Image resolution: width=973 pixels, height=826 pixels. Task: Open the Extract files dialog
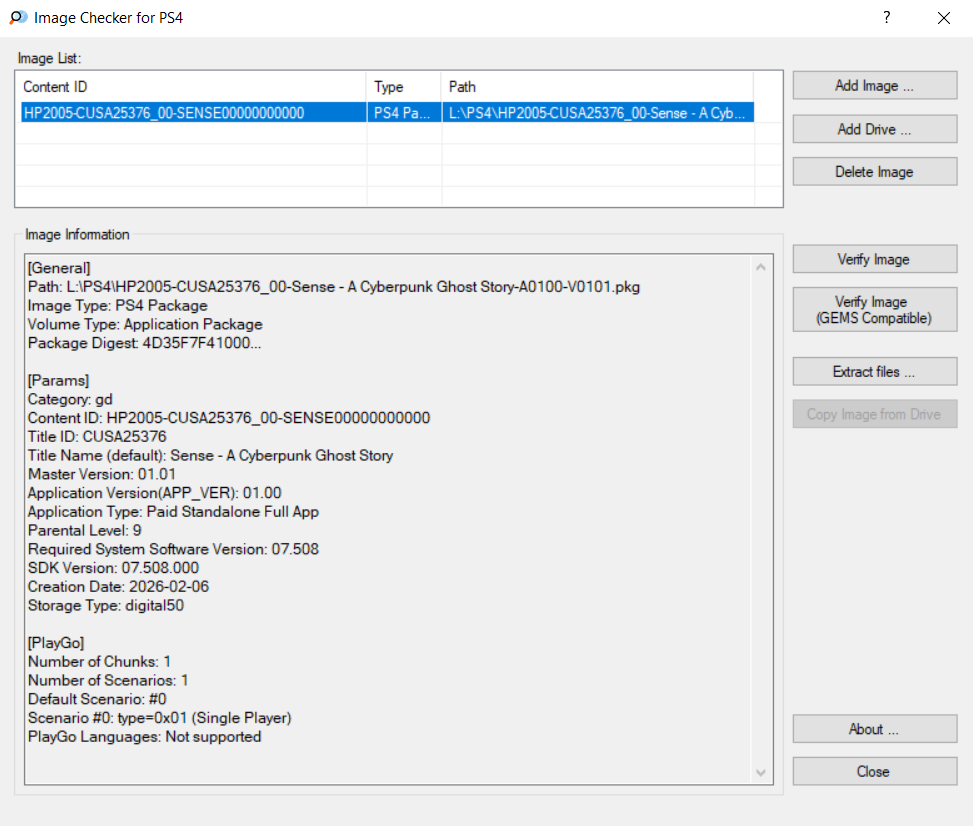(x=874, y=372)
